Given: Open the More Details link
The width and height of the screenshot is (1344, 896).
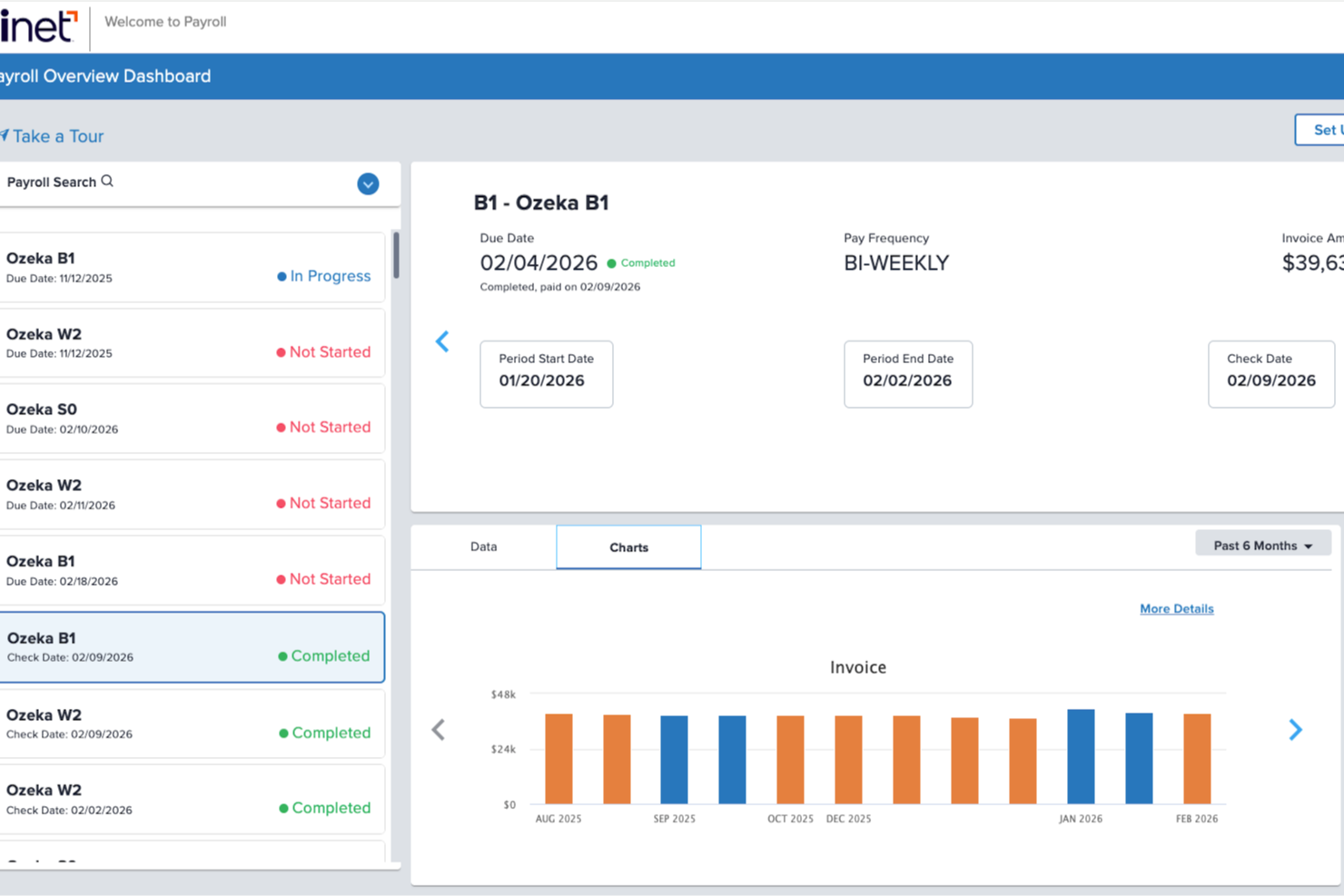Looking at the screenshot, I should pyautogui.click(x=1176, y=608).
